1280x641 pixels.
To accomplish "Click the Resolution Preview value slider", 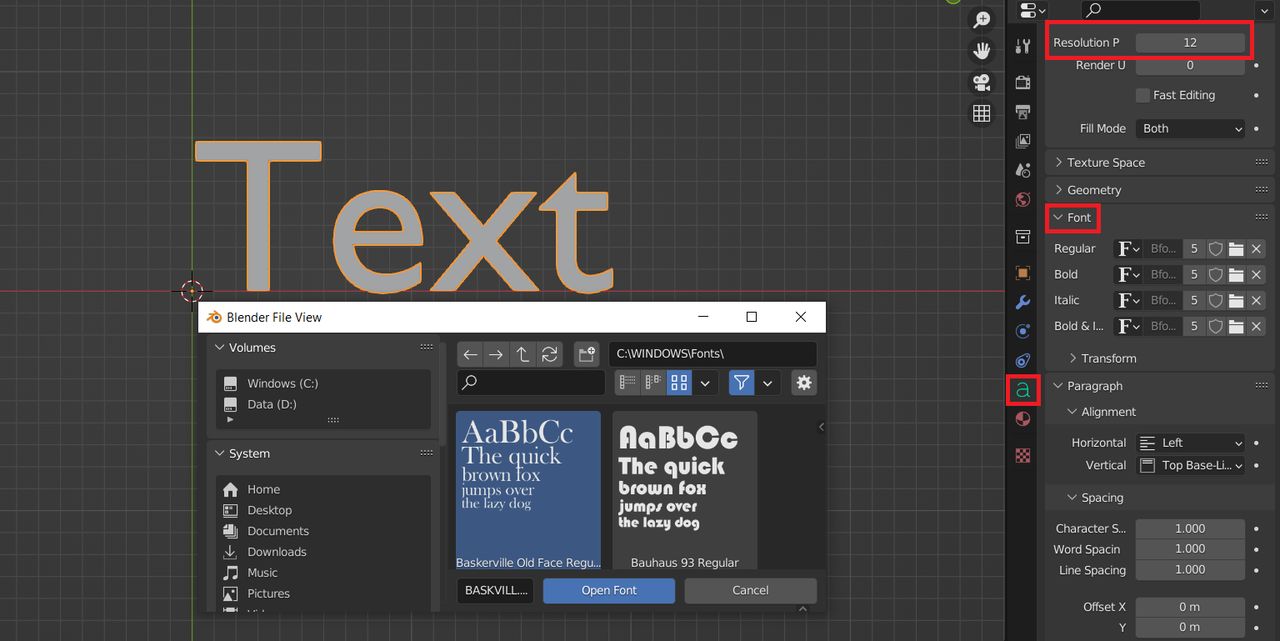I will tap(1190, 43).
